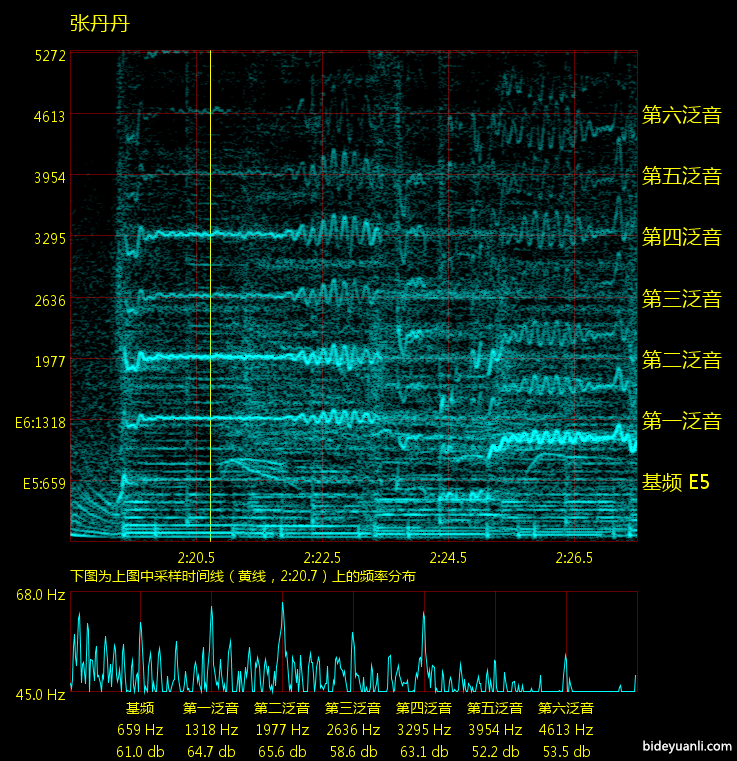Click the 45.0 Hz label on lower chart
Screen dimensions: 737x761
coord(40,694)
